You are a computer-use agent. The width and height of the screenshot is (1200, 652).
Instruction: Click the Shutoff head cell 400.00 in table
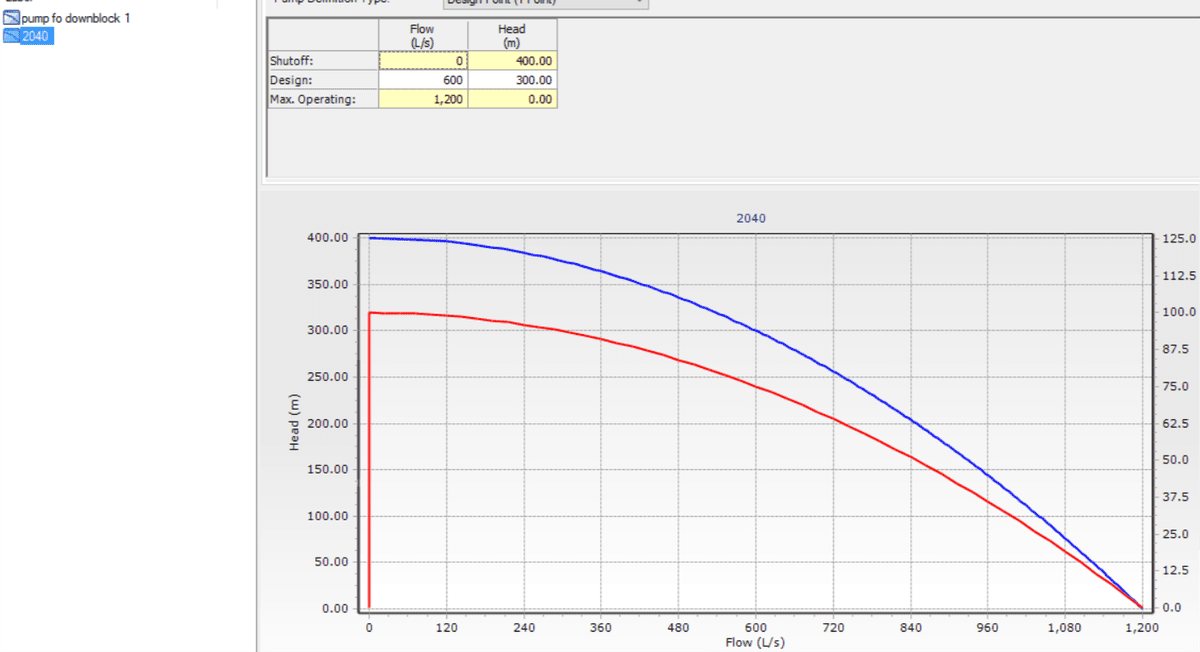511,61
